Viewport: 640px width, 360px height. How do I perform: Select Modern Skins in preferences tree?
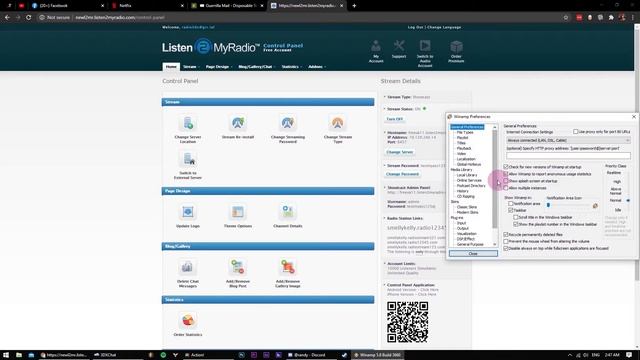pos(467,212)
